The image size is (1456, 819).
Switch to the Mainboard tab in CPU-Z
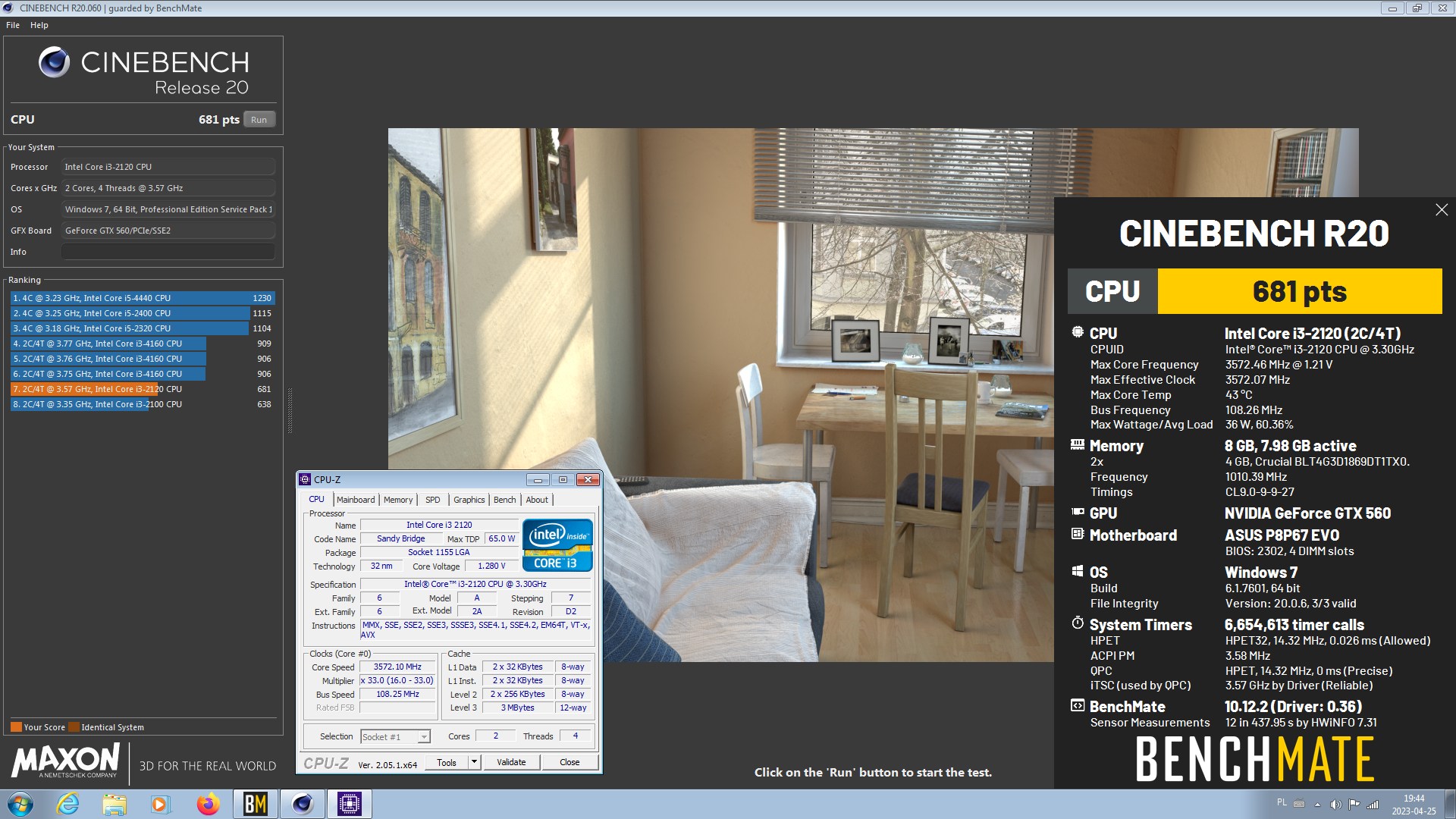click(356, 500)
